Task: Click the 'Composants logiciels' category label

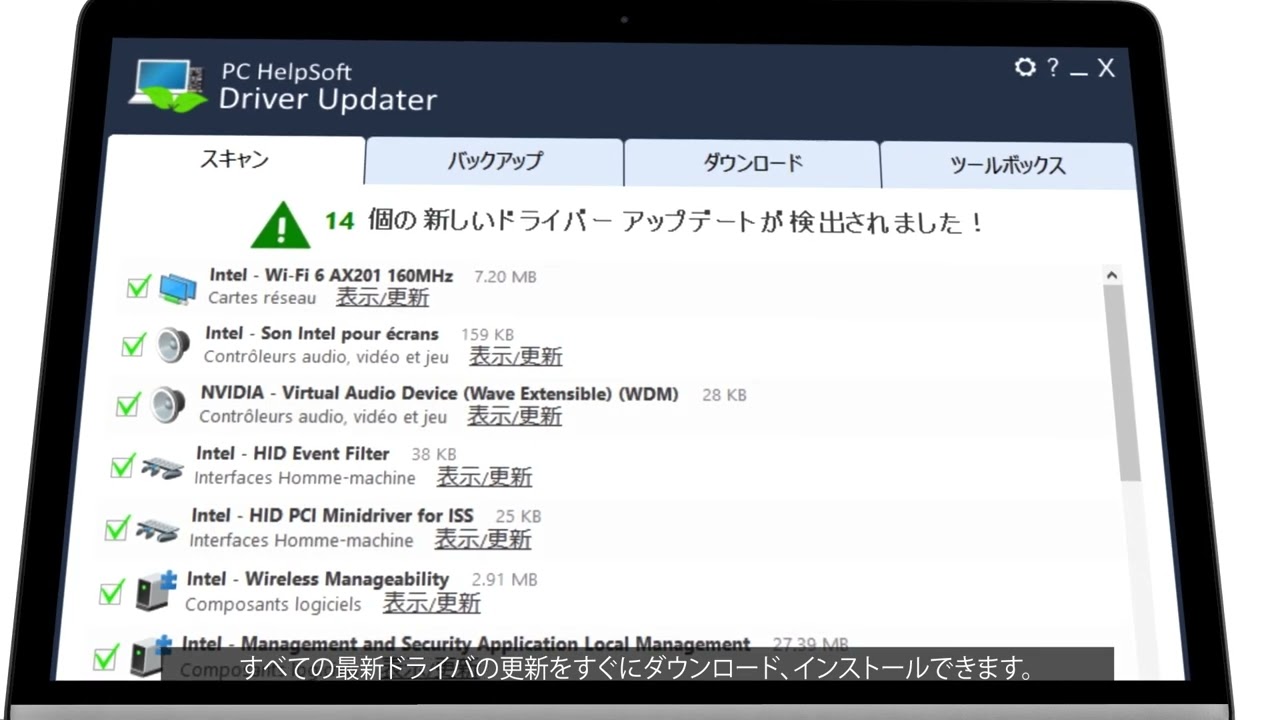Action: (x=273, y=604)
